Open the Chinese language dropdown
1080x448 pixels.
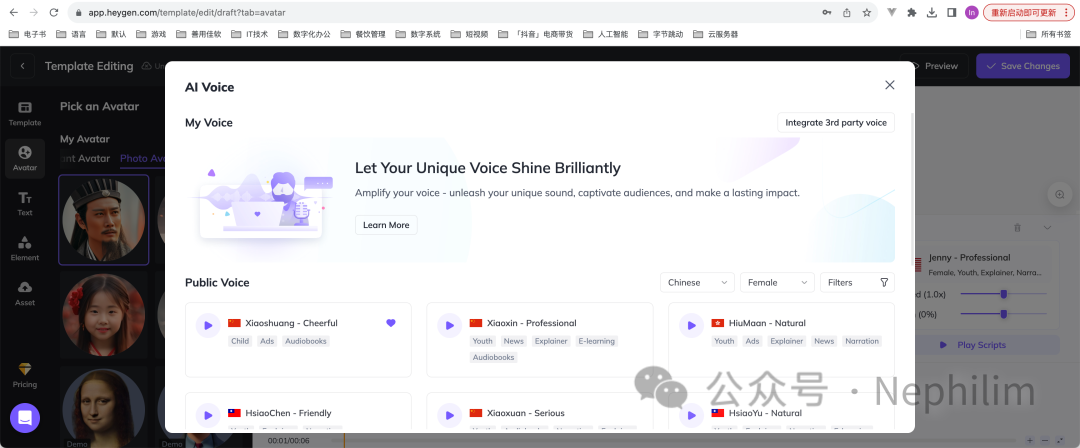pos(697,283)
